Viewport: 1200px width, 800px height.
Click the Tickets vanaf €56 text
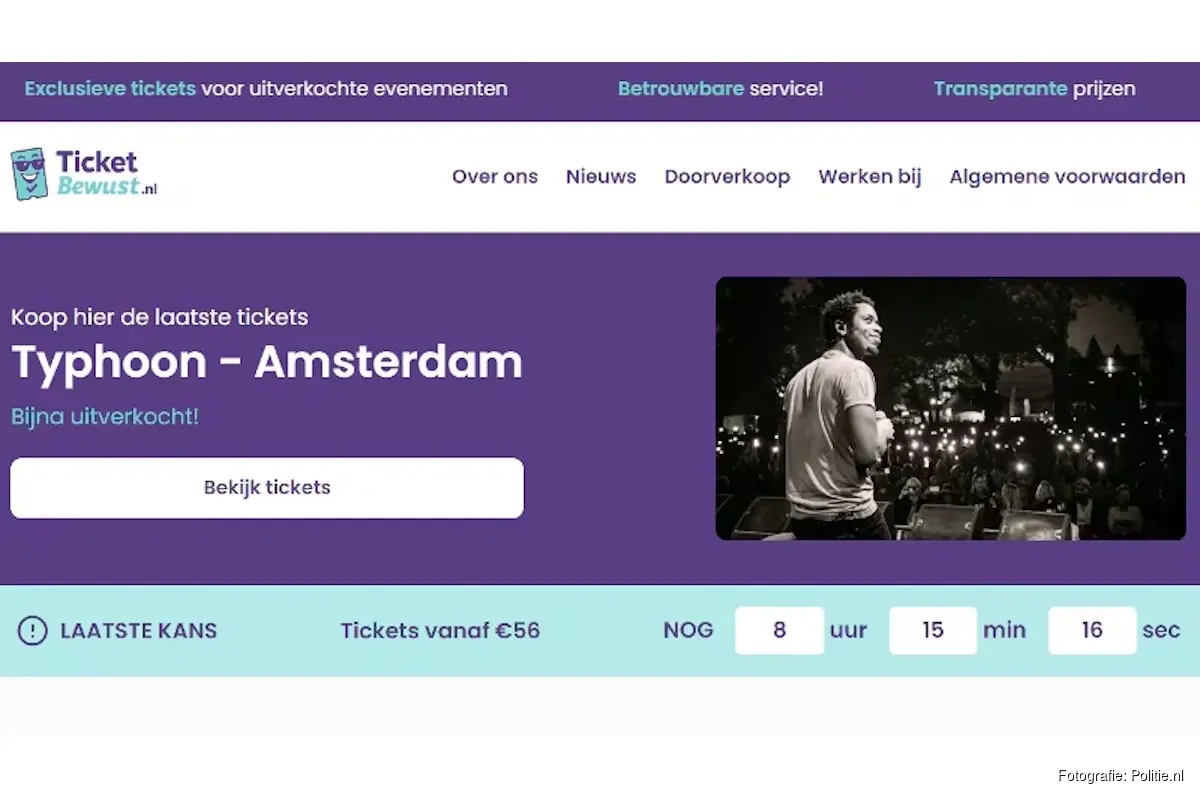click(440, 631)
